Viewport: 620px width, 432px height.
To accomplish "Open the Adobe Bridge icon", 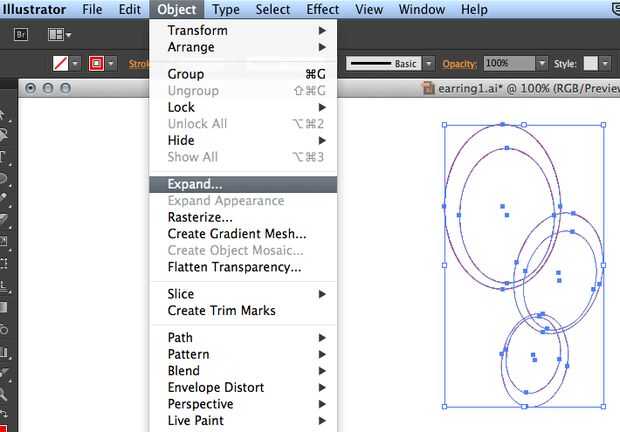I will coord(21,35).
